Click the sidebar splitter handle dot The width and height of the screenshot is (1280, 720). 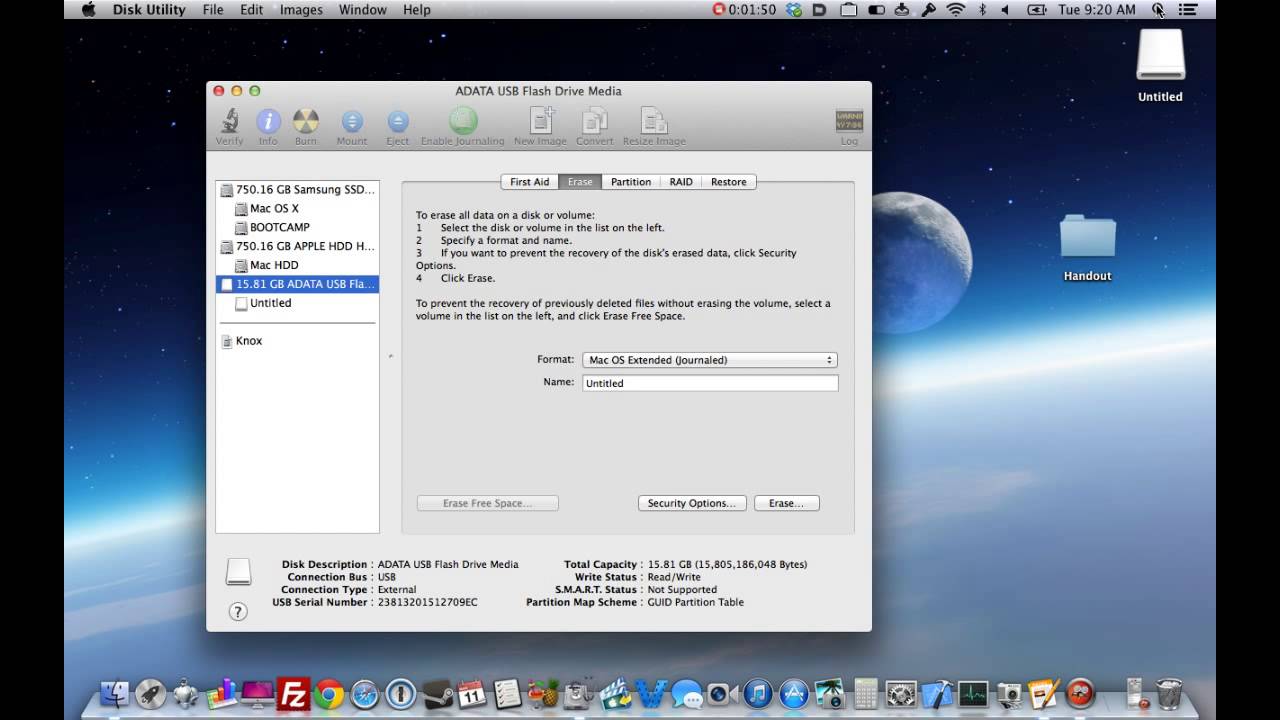click(x=390, y=356)
